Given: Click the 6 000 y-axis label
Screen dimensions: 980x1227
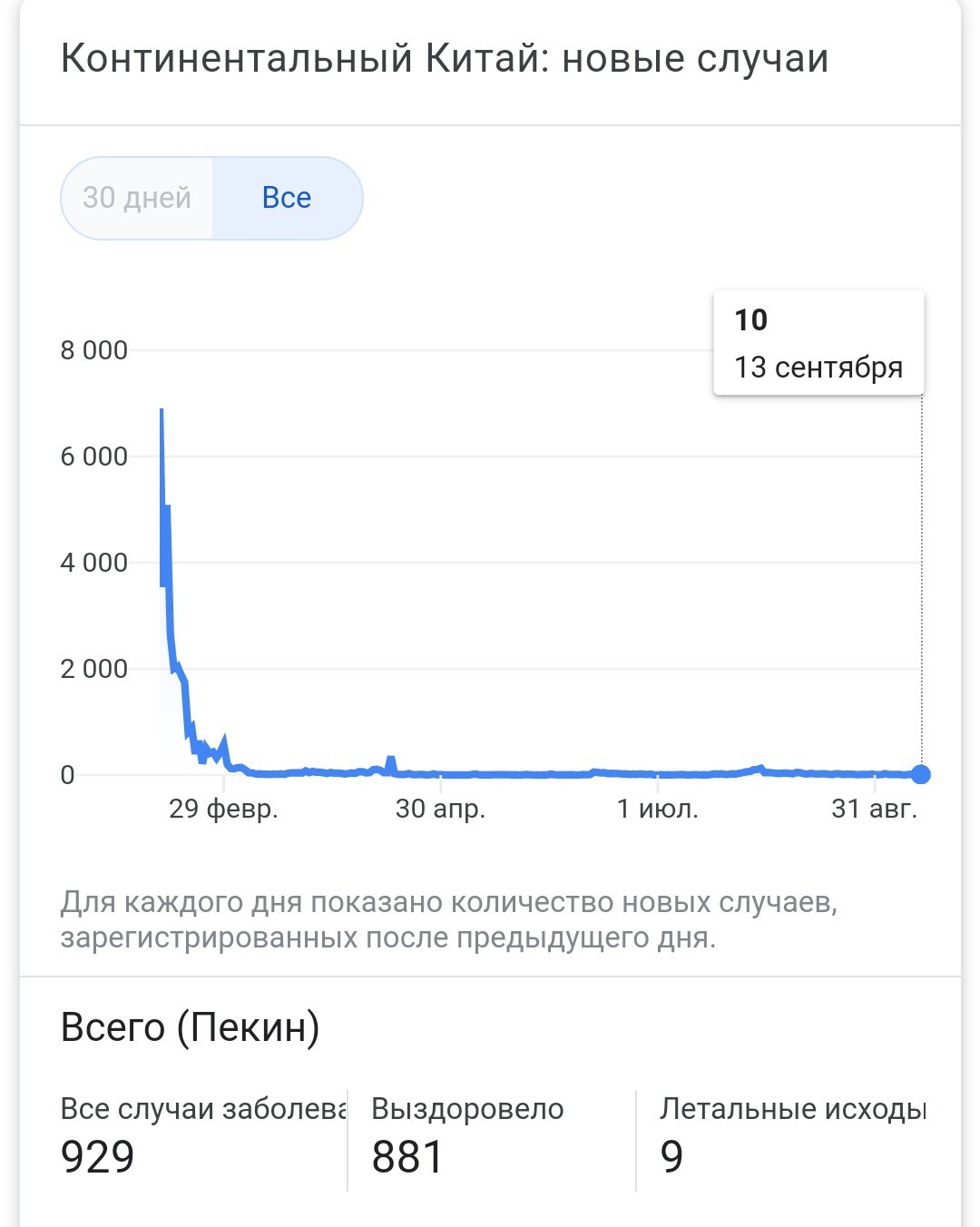Looking at the screenshot, I should pyautogui.click(x=93, y=456).
